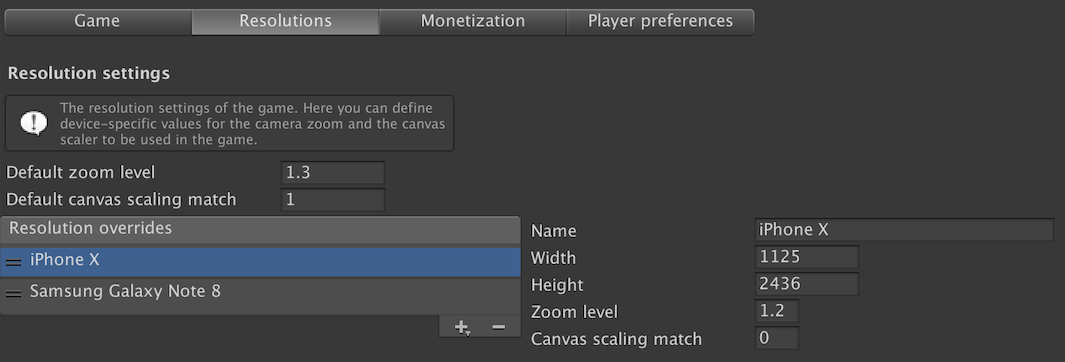Edit the Height value 2436
This screenshot has height=362, width=1065.
[807, 284]
